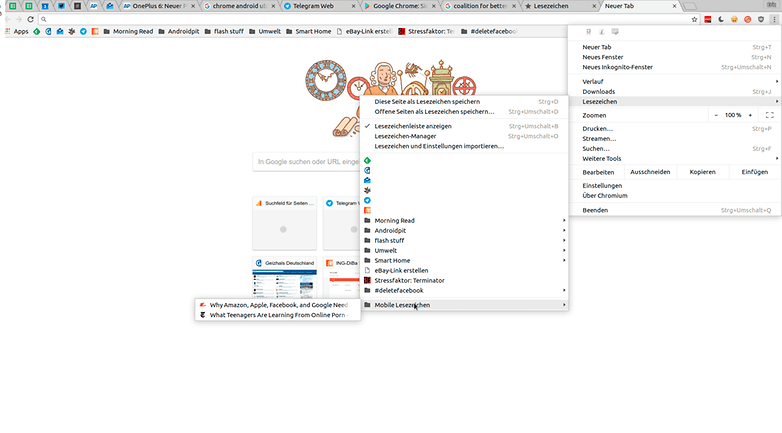Switch to the pinned AP tab
The height and width of the screenshot is (433, 782).
coord(93,6)
